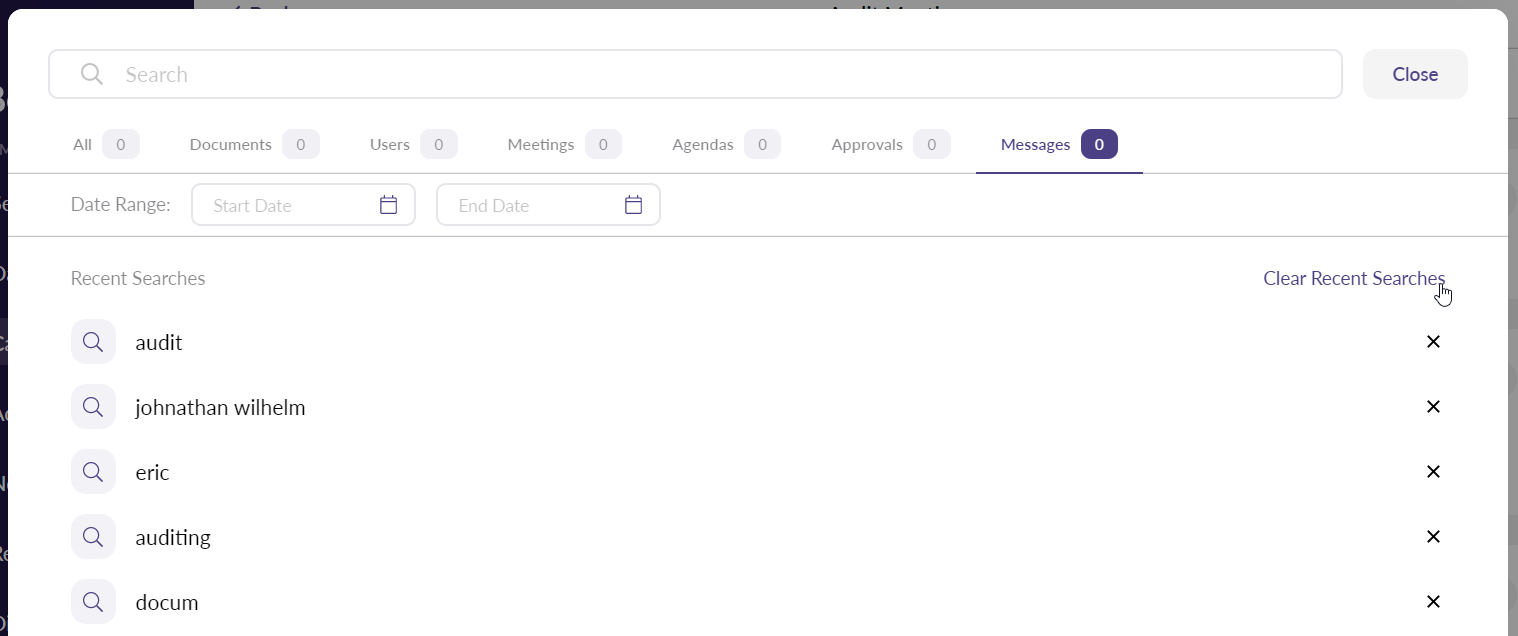Image resolution: width=1518 pixels, height=636 pixels.
Task: Open the Start Date calendar picker
Action: click(388, 205)
